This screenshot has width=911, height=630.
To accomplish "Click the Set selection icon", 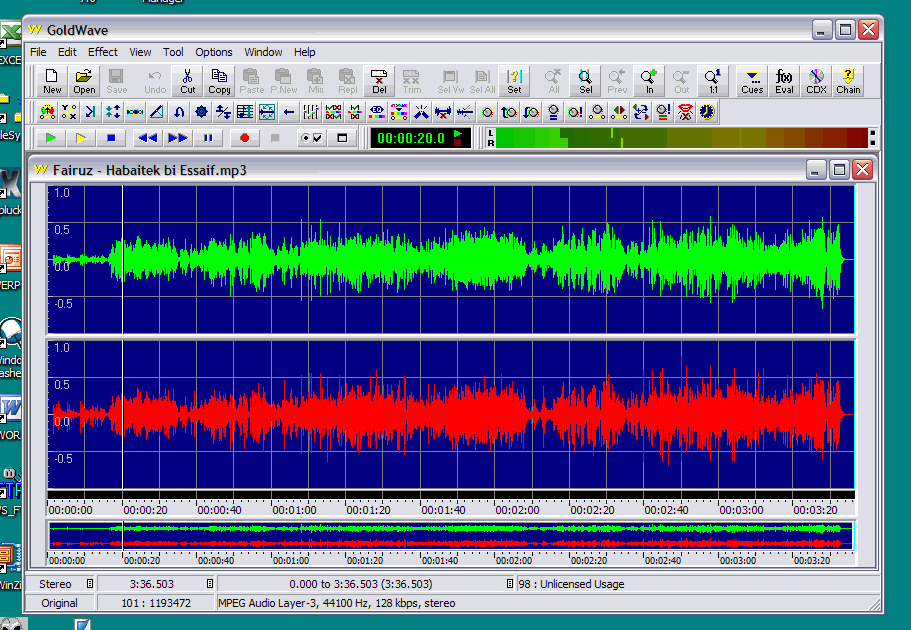I will click(514, 81).
